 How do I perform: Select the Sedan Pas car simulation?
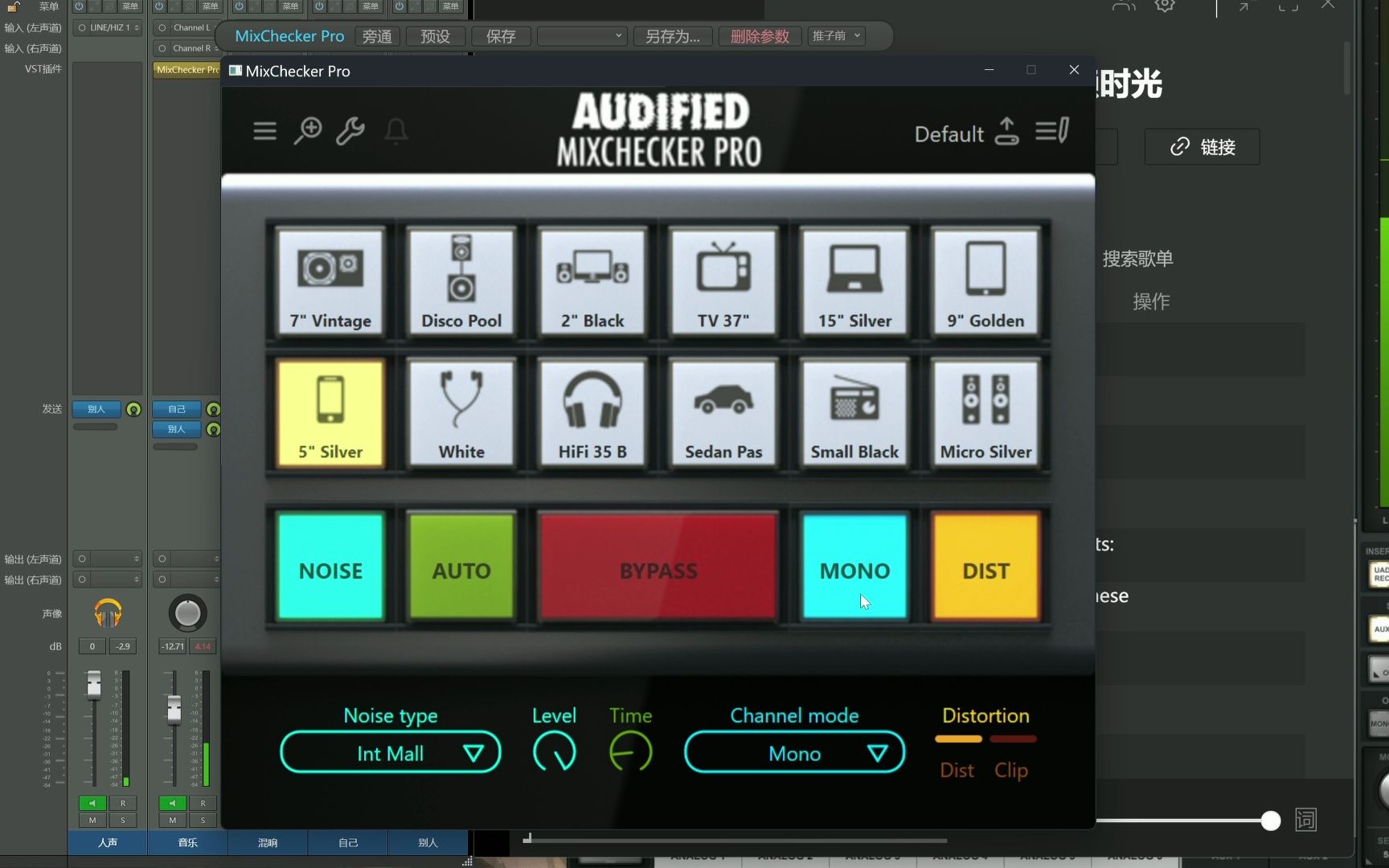click(723, 412)
